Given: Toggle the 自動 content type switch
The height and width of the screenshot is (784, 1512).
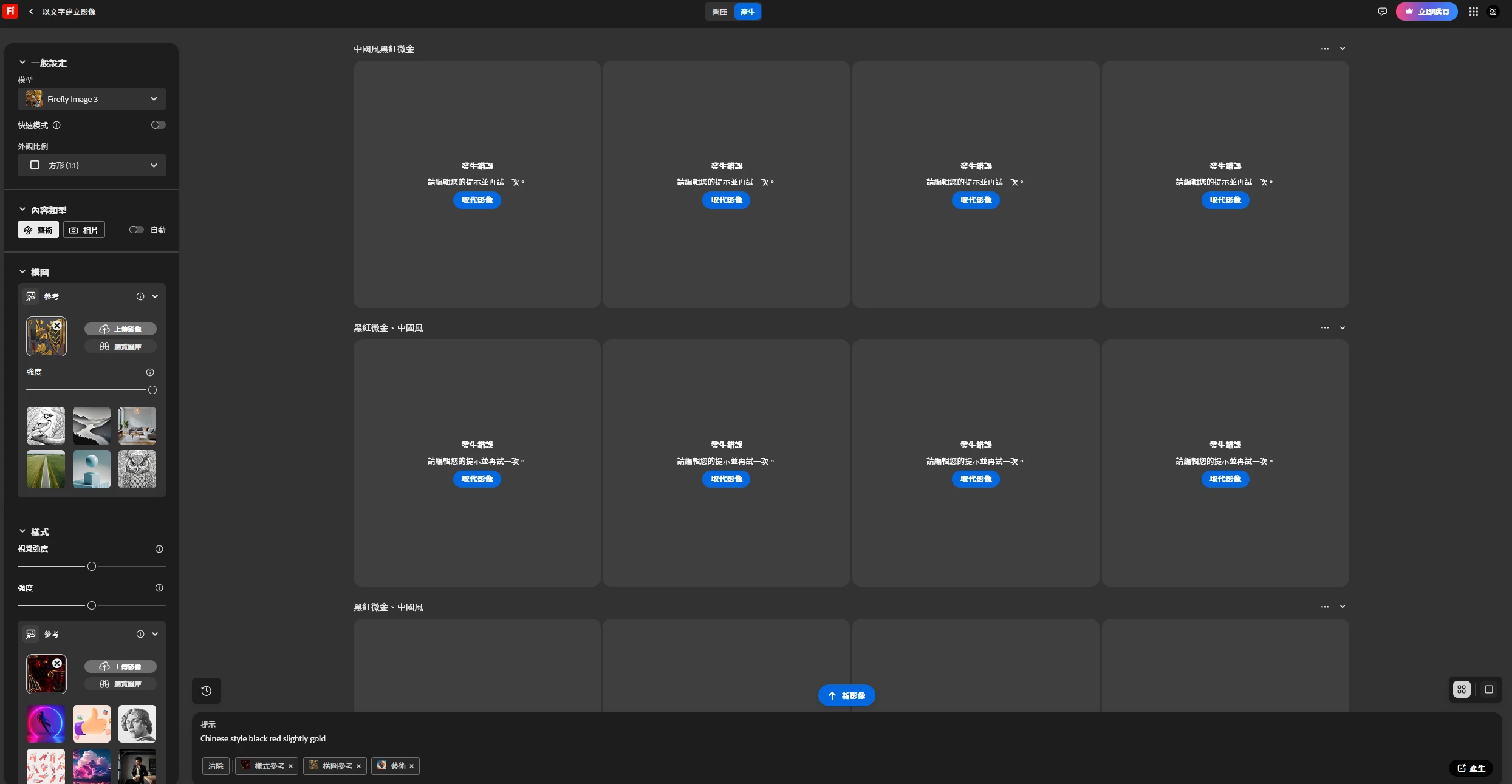Looking at the screenshot, I should [x=136, y=230].
